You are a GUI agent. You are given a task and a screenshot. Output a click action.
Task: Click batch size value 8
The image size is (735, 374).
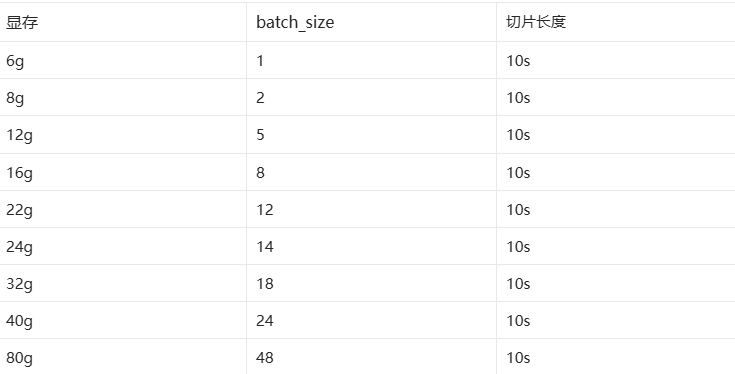[x=261, y=173]
